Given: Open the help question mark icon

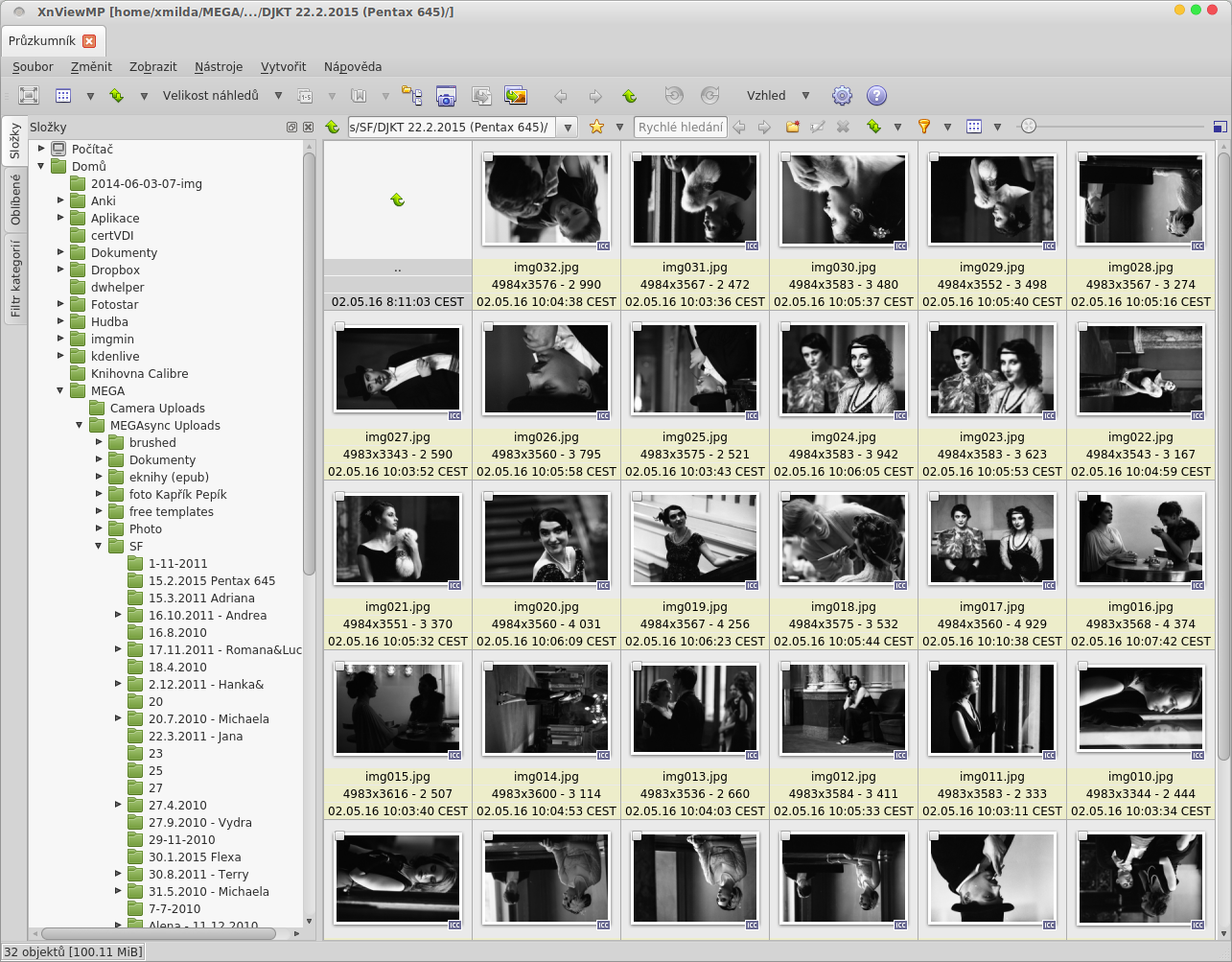Looking at the screenshot, I should (x=876, y=96).
